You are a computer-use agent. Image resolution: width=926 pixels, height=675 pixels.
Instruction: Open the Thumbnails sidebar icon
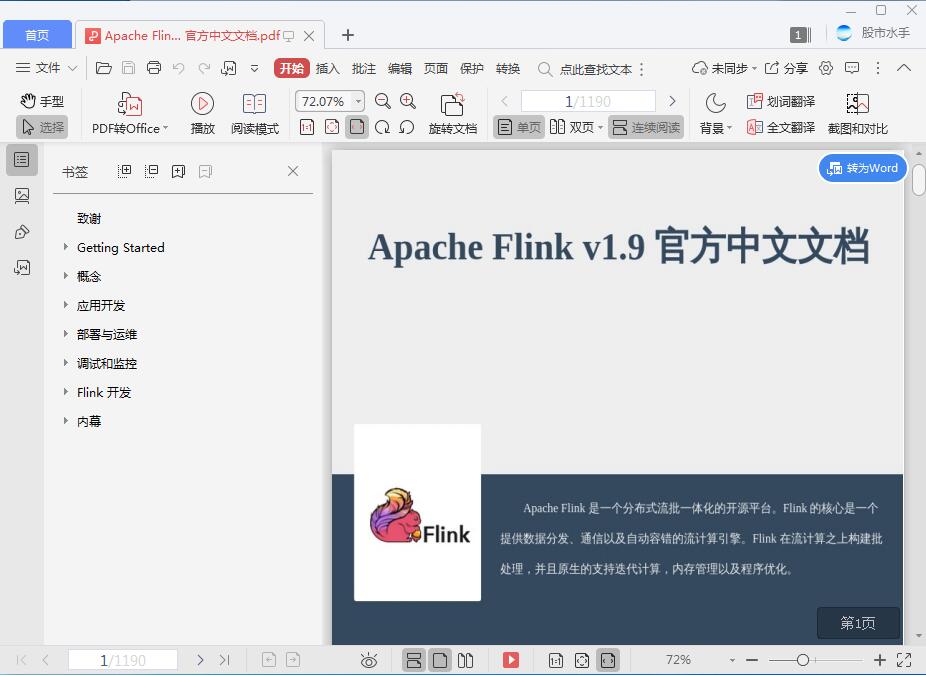point(22,195)
